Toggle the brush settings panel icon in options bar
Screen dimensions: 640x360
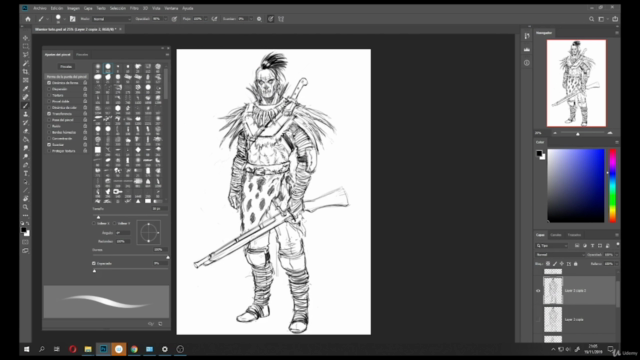point(73,19)
